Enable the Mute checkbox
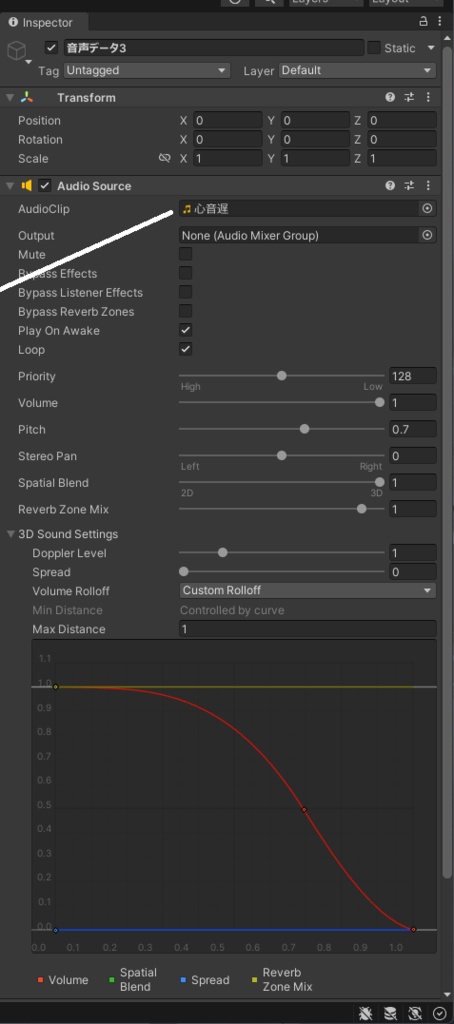This screenshot has width=454, height=1024. 186,254
